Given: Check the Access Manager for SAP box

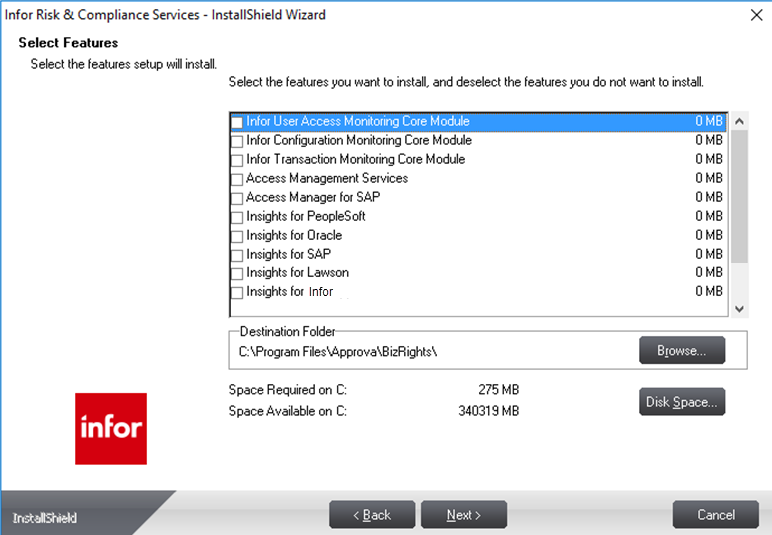Looking at the screenshot, I should [x=237, y=198].
